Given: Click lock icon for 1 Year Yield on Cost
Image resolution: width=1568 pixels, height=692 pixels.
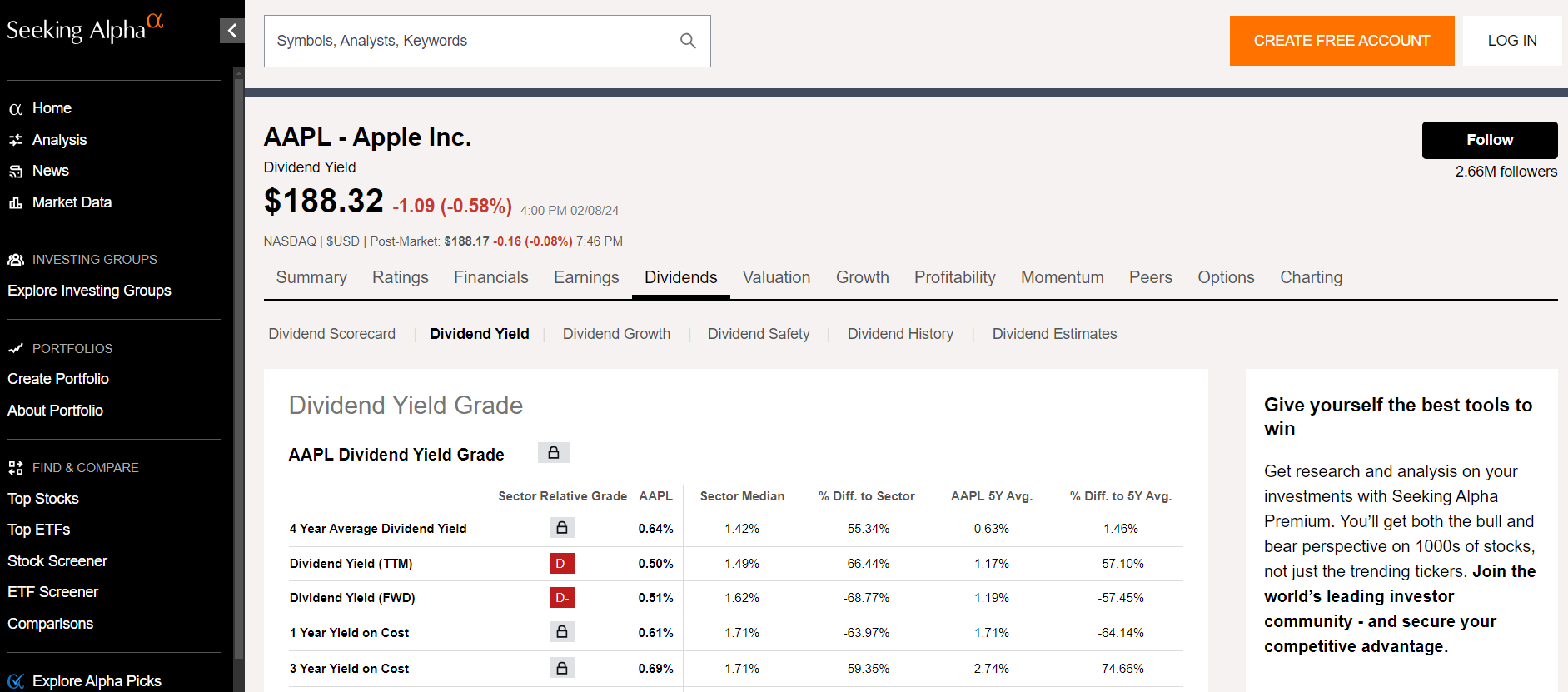Looking at the screenshot, I should (x=562, y=632).
